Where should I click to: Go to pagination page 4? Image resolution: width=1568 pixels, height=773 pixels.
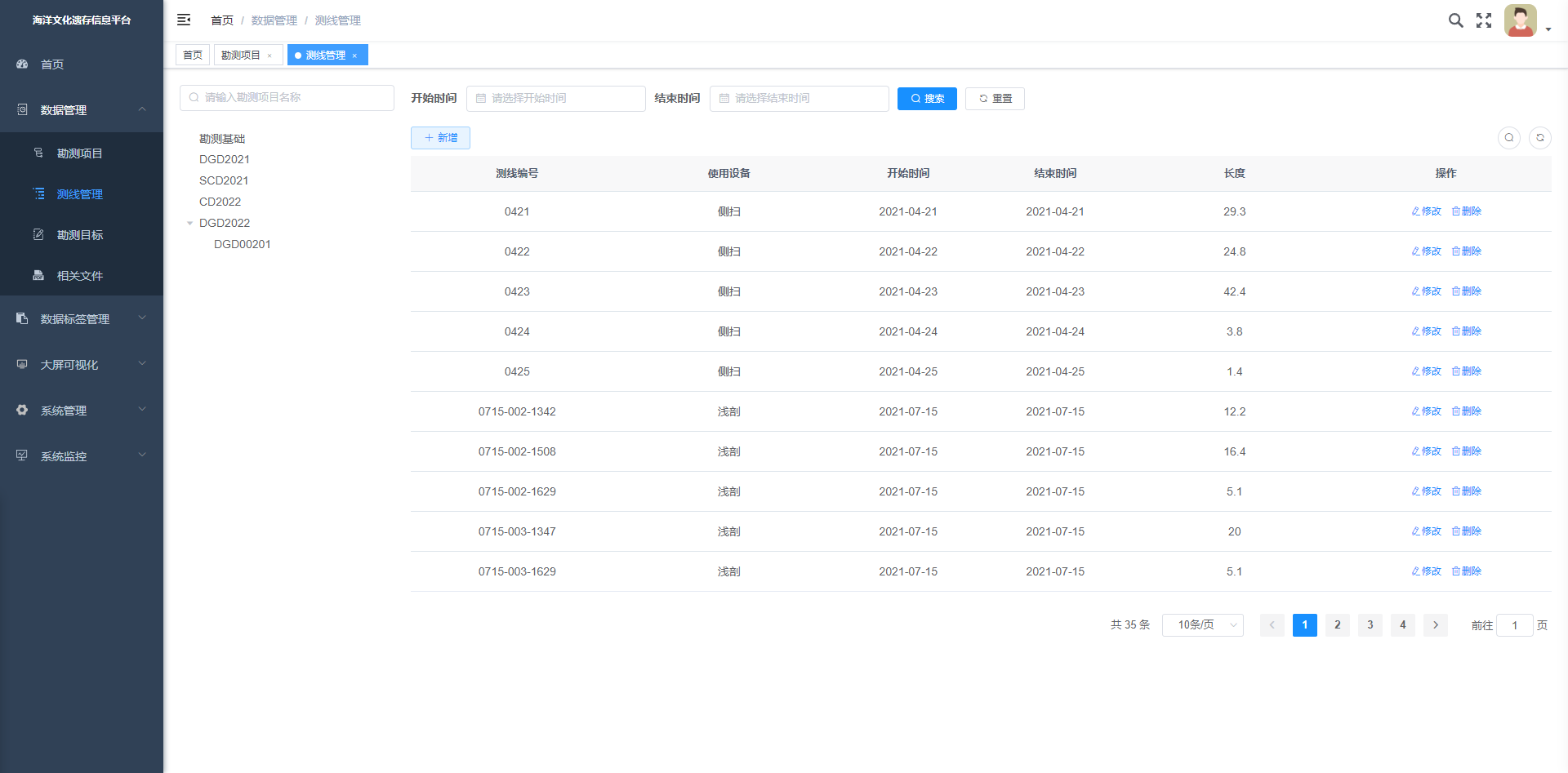[x=1403, y=625]
